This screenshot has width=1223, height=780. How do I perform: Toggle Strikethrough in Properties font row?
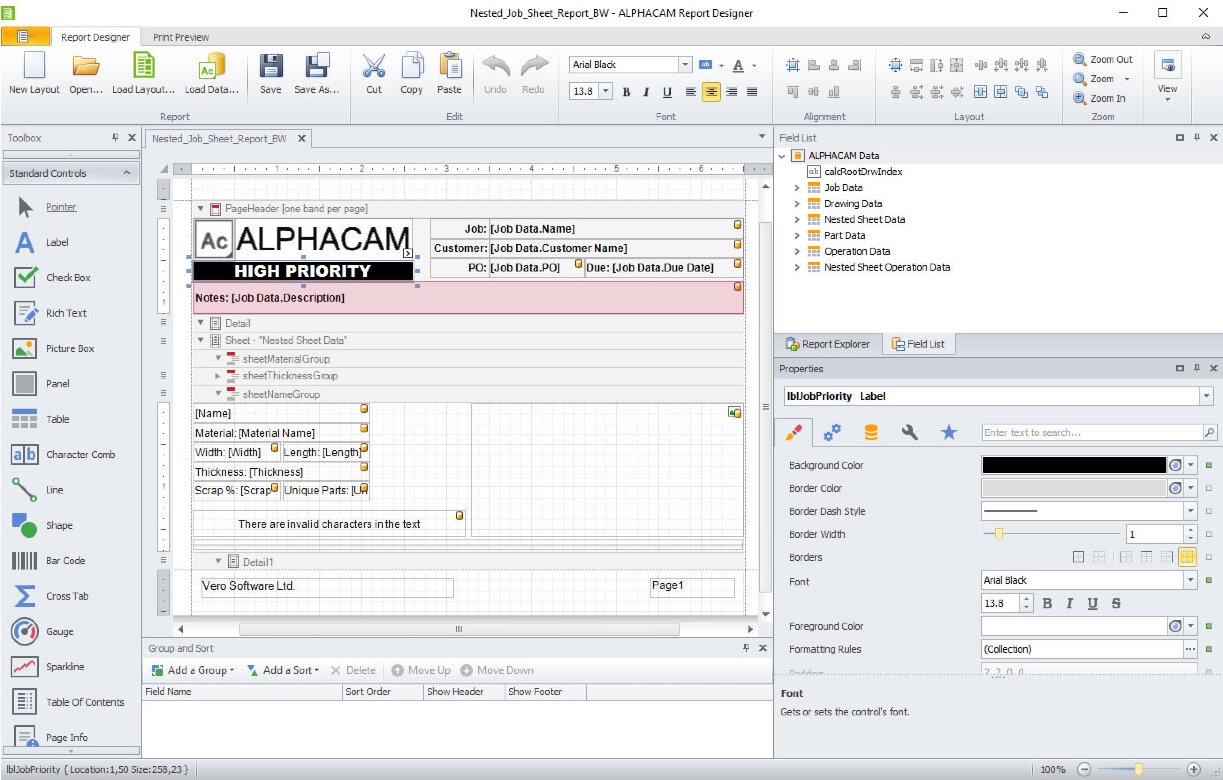click(1116, 603)
